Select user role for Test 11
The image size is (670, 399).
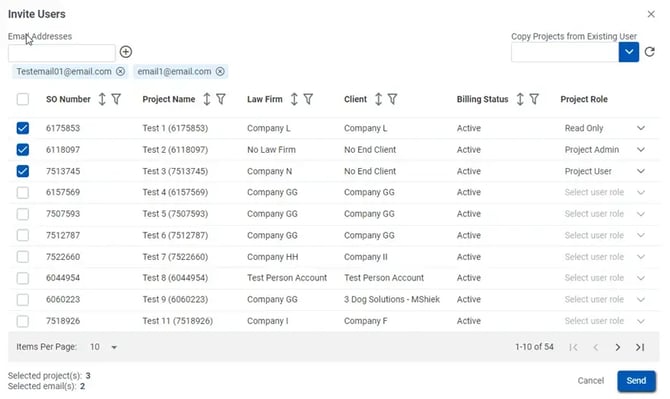click(605, 321)
